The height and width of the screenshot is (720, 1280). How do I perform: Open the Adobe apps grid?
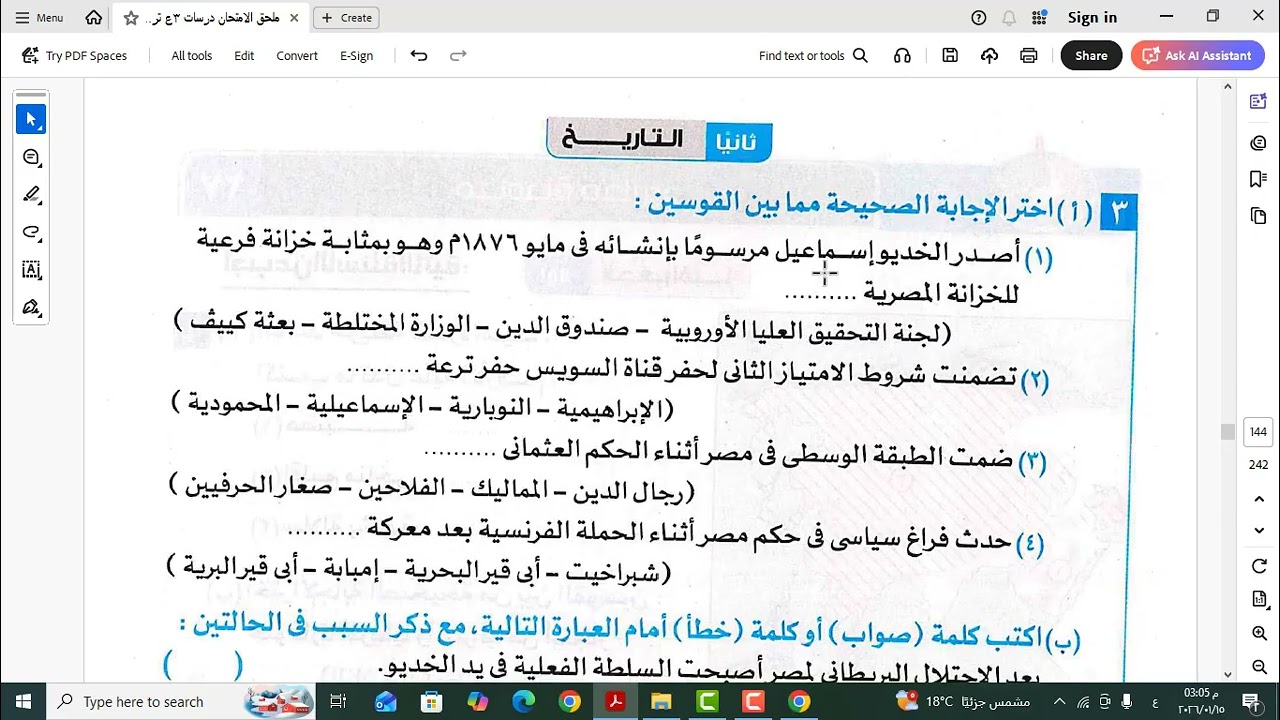[1039, 18]
